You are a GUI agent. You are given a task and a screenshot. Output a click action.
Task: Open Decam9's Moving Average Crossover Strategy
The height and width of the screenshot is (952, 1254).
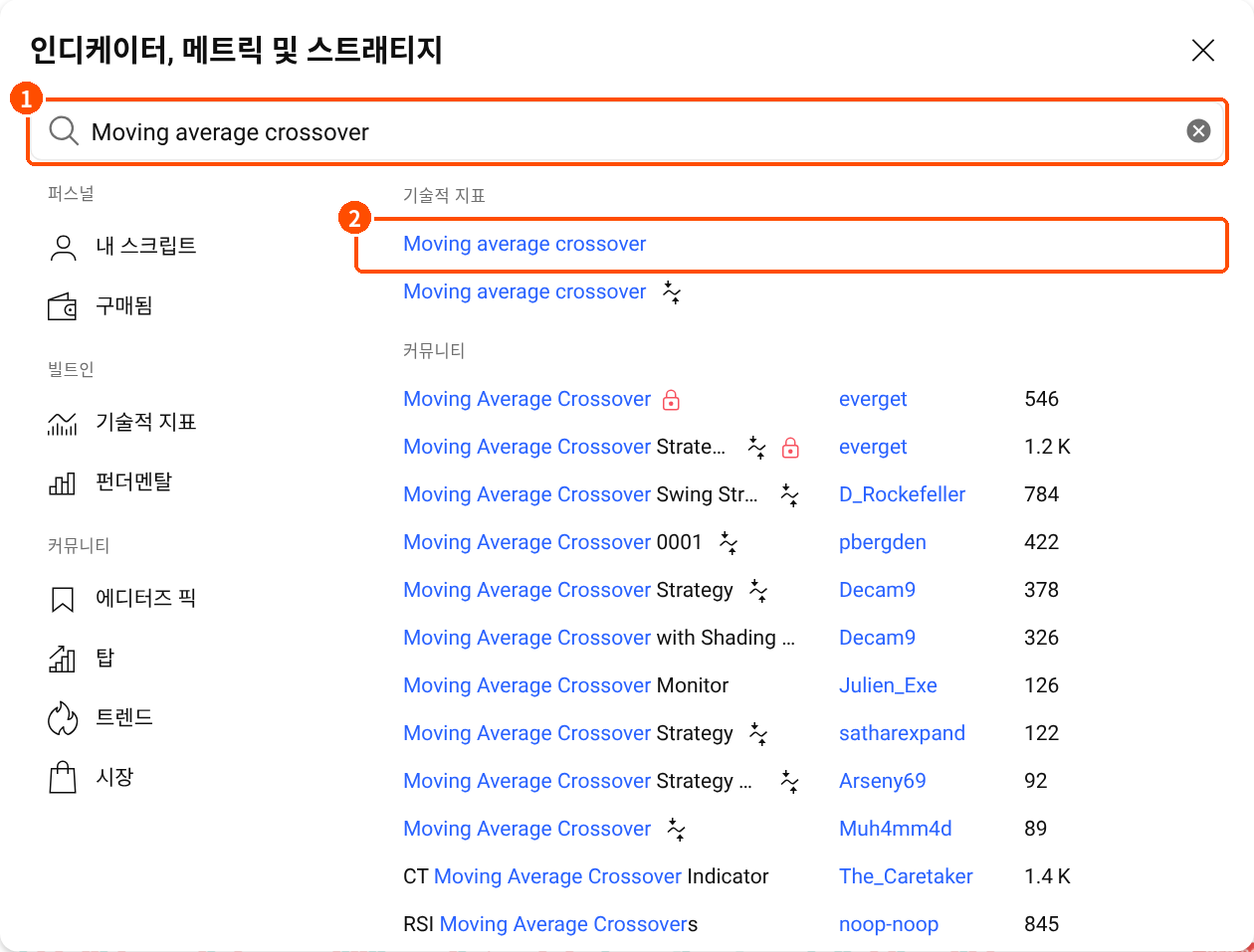tap(568, 590)
